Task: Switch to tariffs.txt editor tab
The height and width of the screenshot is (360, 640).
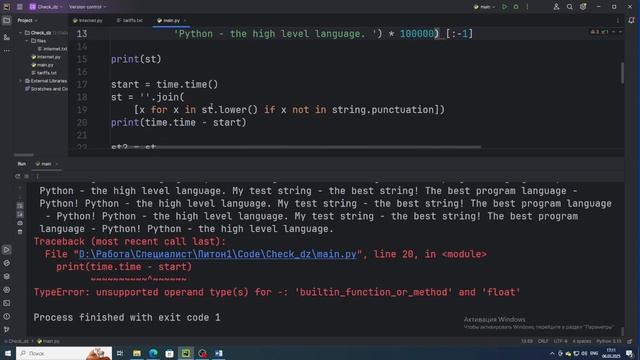Action: click(130, 20)
